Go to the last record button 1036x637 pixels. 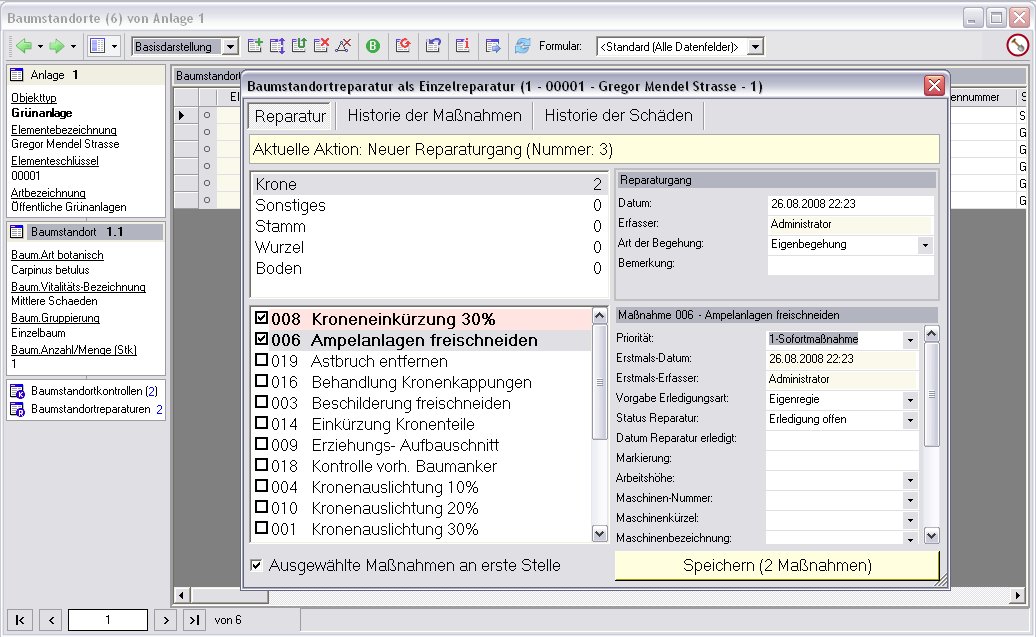pyautogui.click(x=194, y=620)
